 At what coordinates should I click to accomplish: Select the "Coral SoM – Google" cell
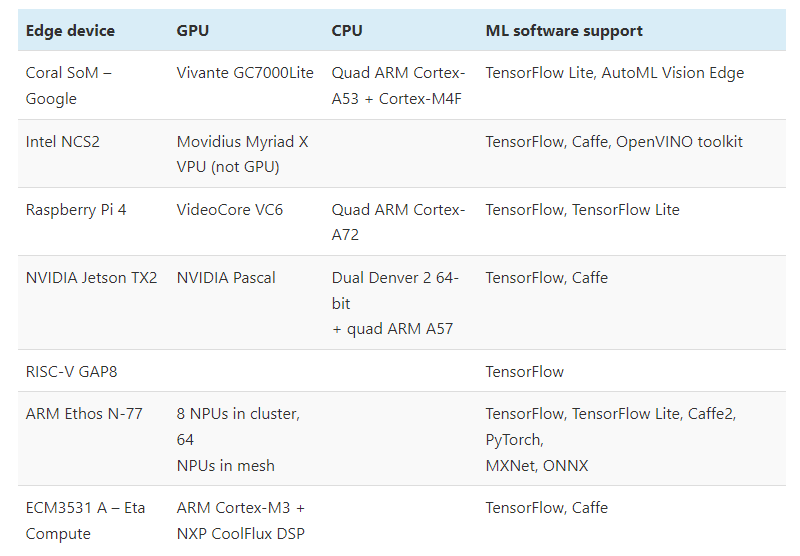coord(68,85)
